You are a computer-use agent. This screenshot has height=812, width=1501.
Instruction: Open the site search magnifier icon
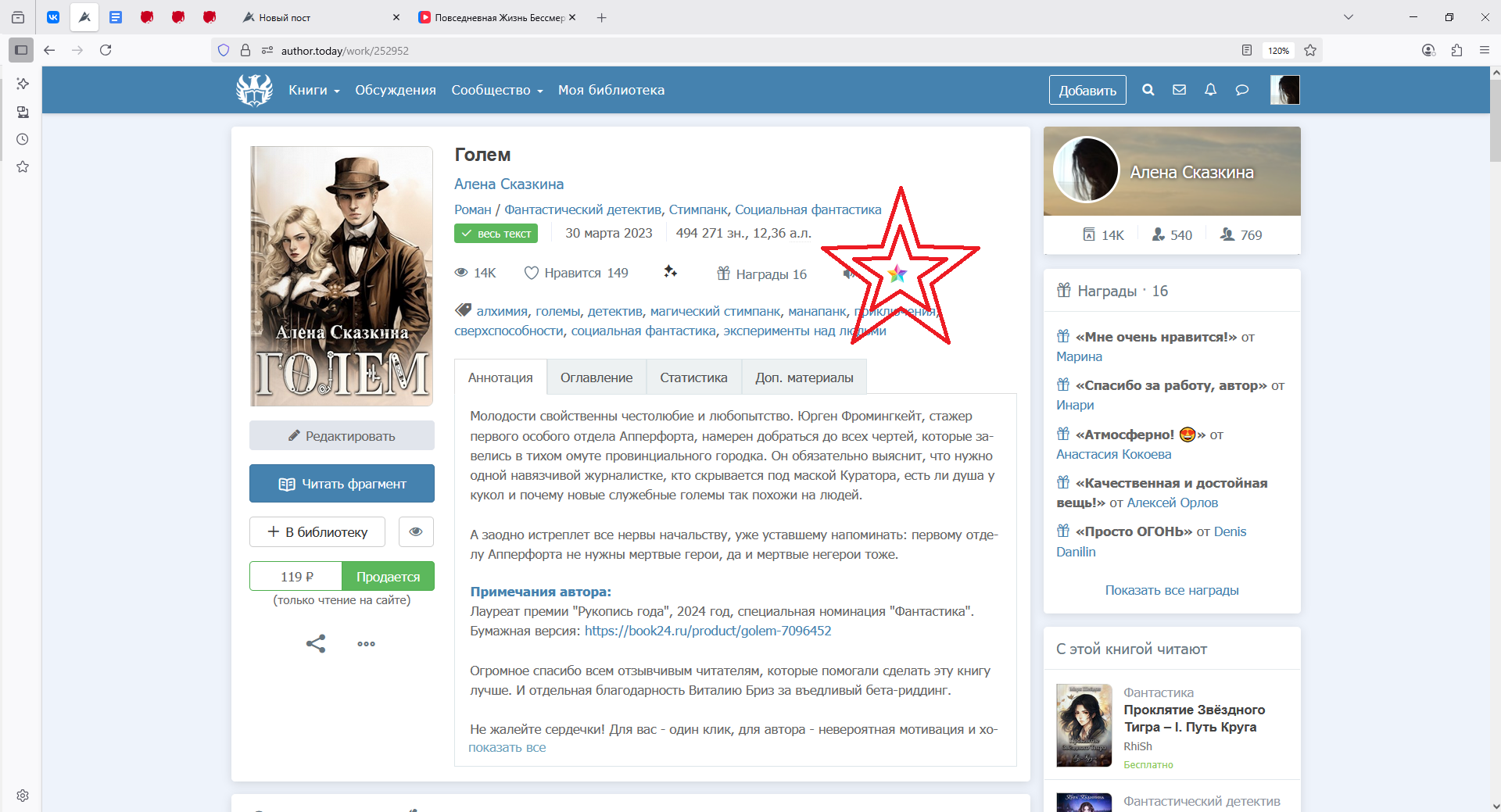coord(1148,90)
